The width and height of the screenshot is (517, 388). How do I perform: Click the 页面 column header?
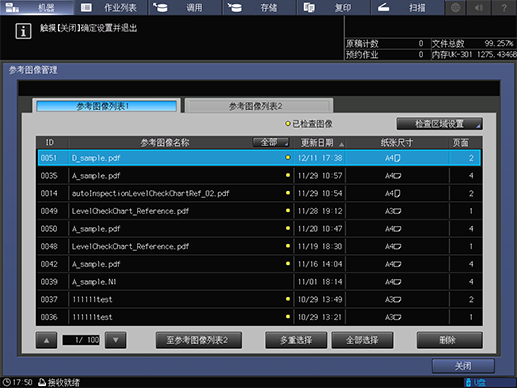(x=461, y=143)
